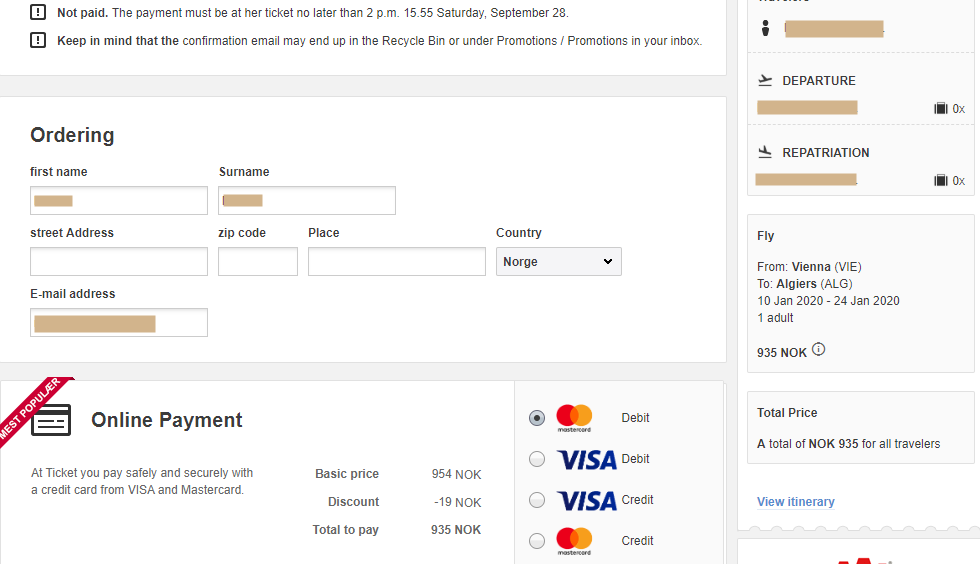Open the View itinerary link
980x564 pixels.
coord(796,501)
